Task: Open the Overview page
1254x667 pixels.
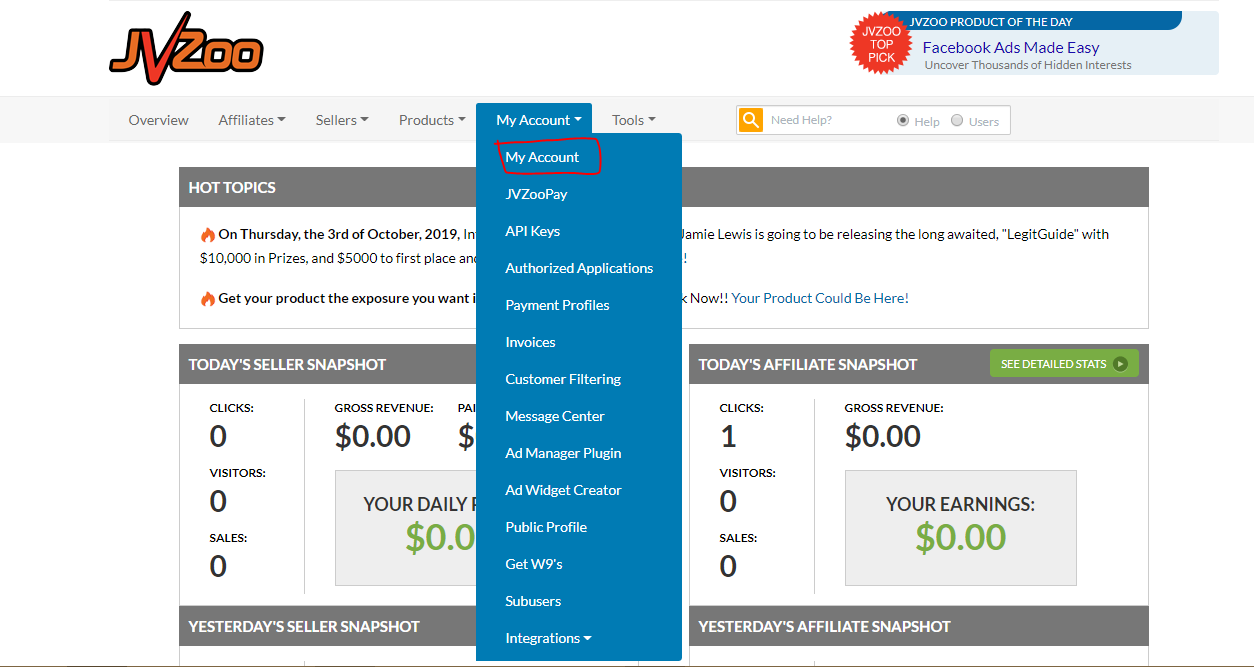Action: point(158,120)
